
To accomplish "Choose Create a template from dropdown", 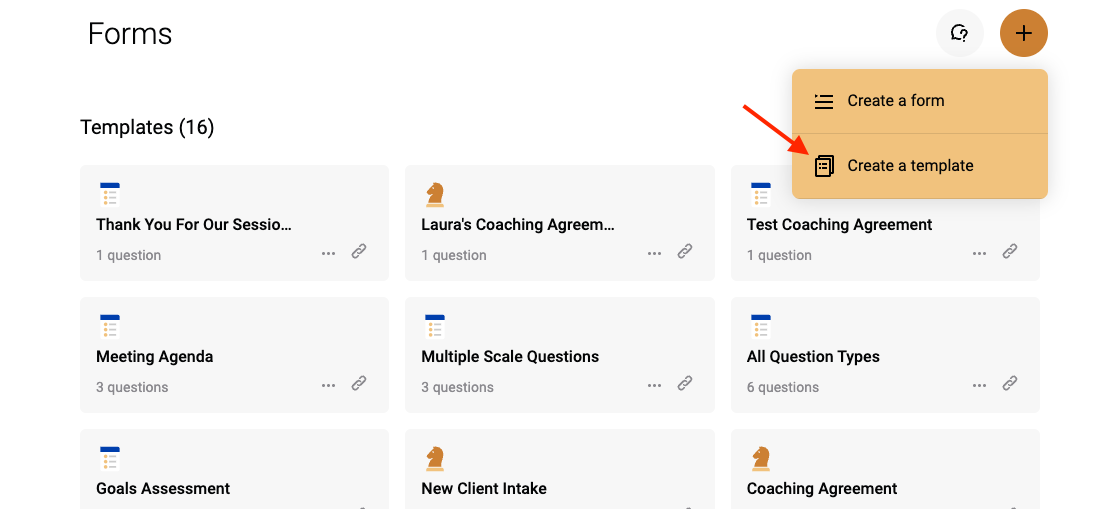I will [x=919, y=166].
